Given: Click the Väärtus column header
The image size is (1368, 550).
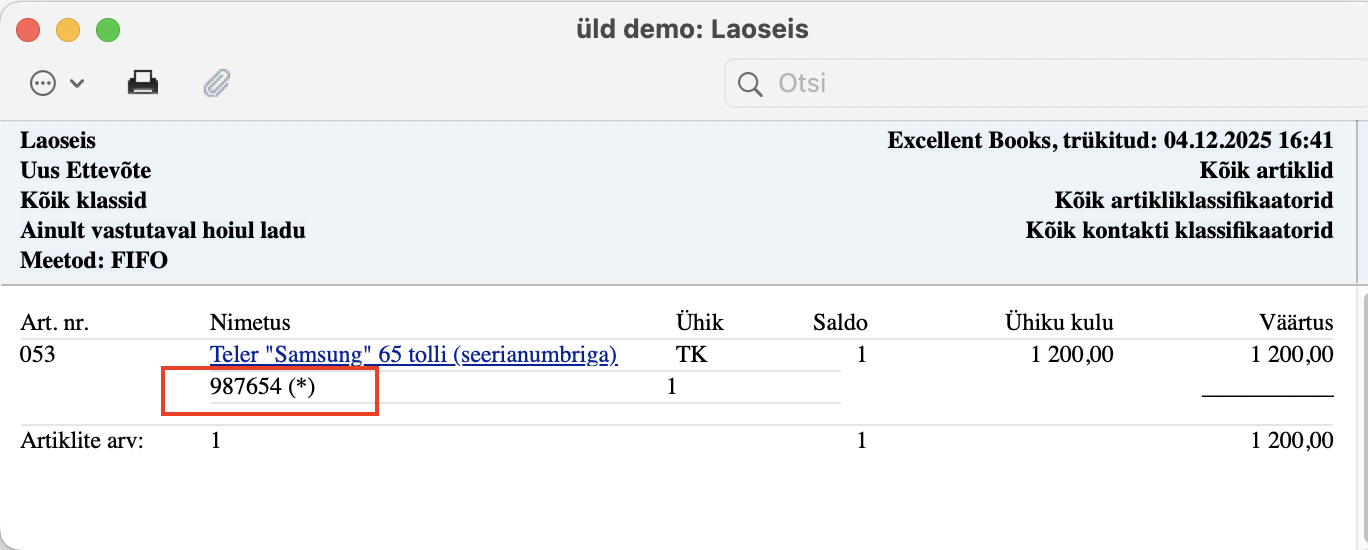Looking at the screenshot, I should pyautogui.click(x=1296, y=323).
